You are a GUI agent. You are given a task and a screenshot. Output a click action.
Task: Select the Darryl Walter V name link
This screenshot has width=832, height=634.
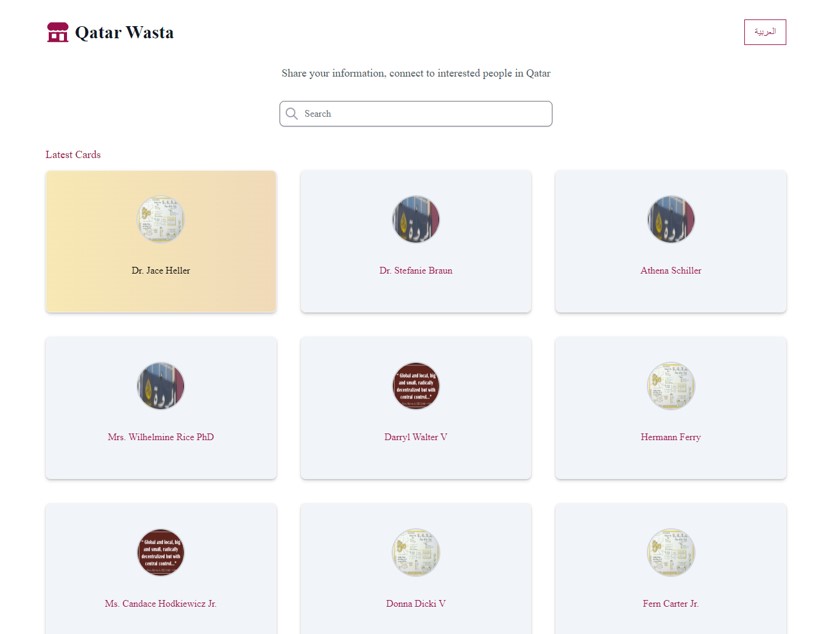pos(416,437)
